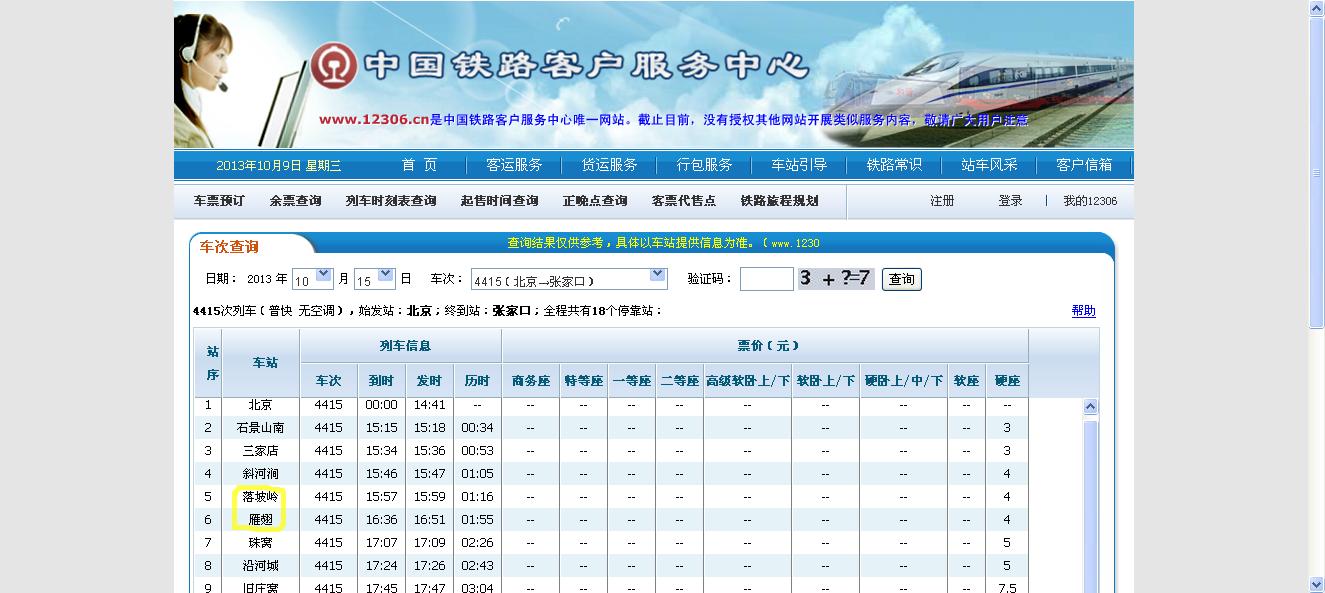The image size is (1325, 593).
Task: Click arrival time 15:15 in 石景山南 row
Action: tap(381, 428)
